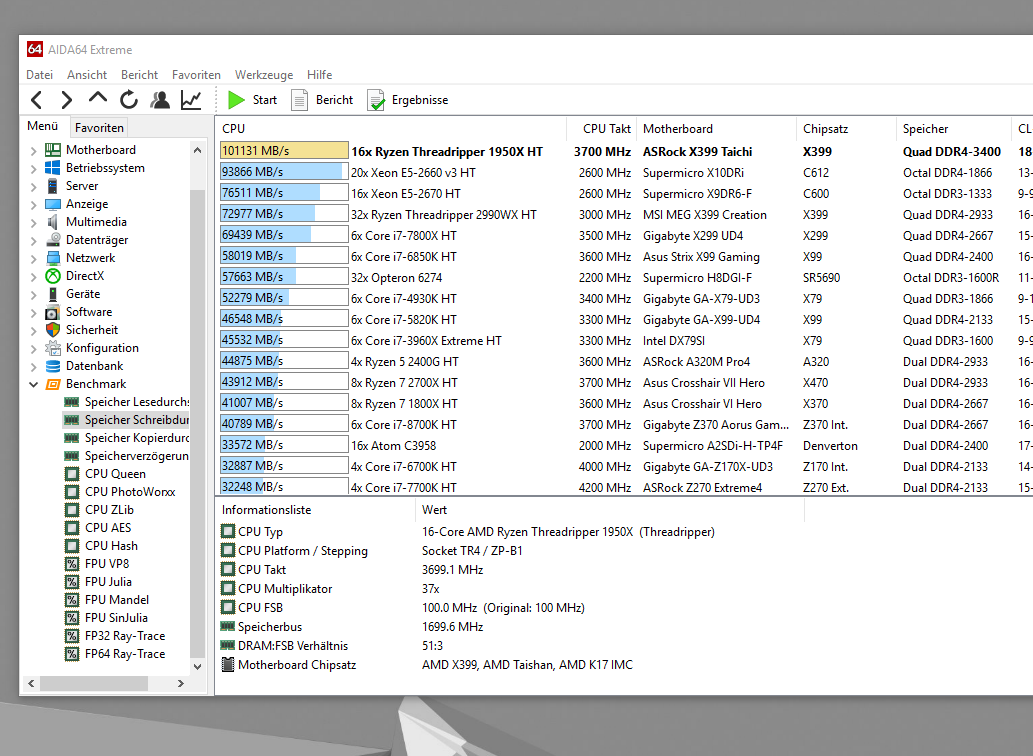The image size is (1033, 756).
Task: Select the CPU AES benchmark icon
Action: pos(72,527)
